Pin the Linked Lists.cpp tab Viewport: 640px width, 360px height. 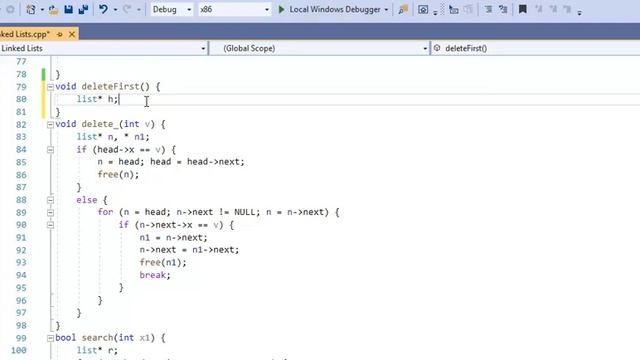[60, 34]
